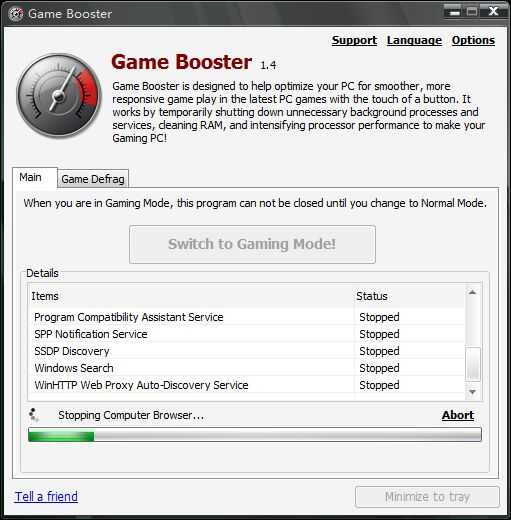Click the Tell a friend link
Viewport: 511px width, 520px height.
click(x=46, y=497)
